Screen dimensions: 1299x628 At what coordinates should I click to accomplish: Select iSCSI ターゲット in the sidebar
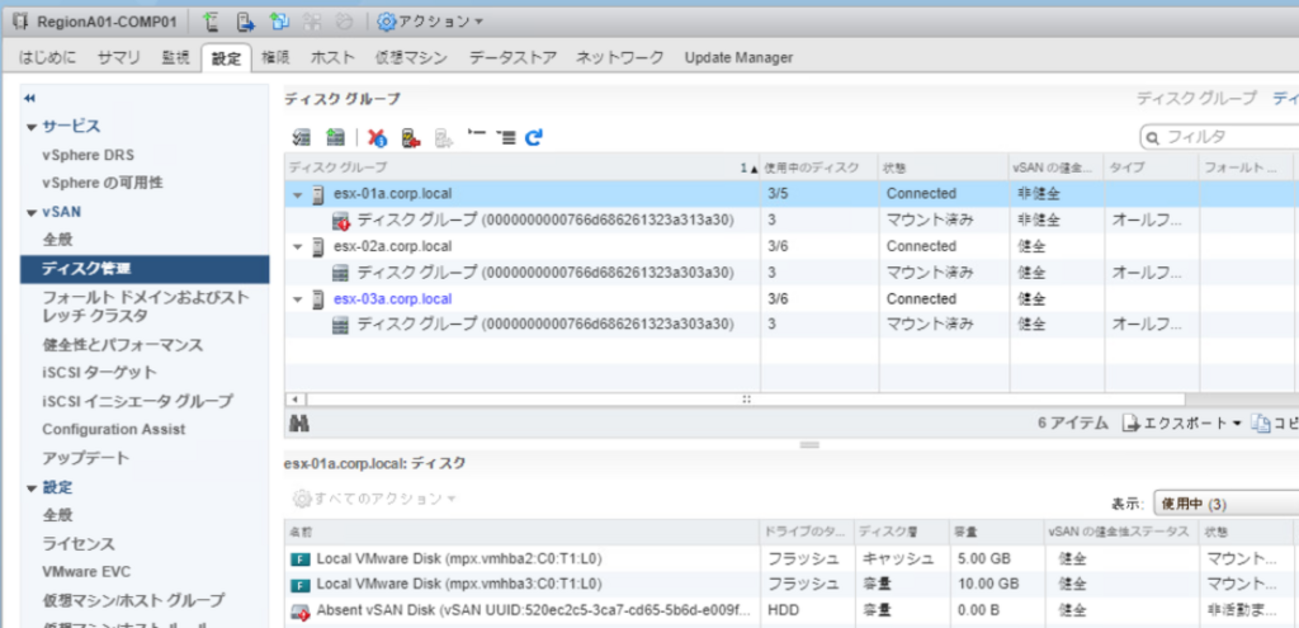point(99,372)
